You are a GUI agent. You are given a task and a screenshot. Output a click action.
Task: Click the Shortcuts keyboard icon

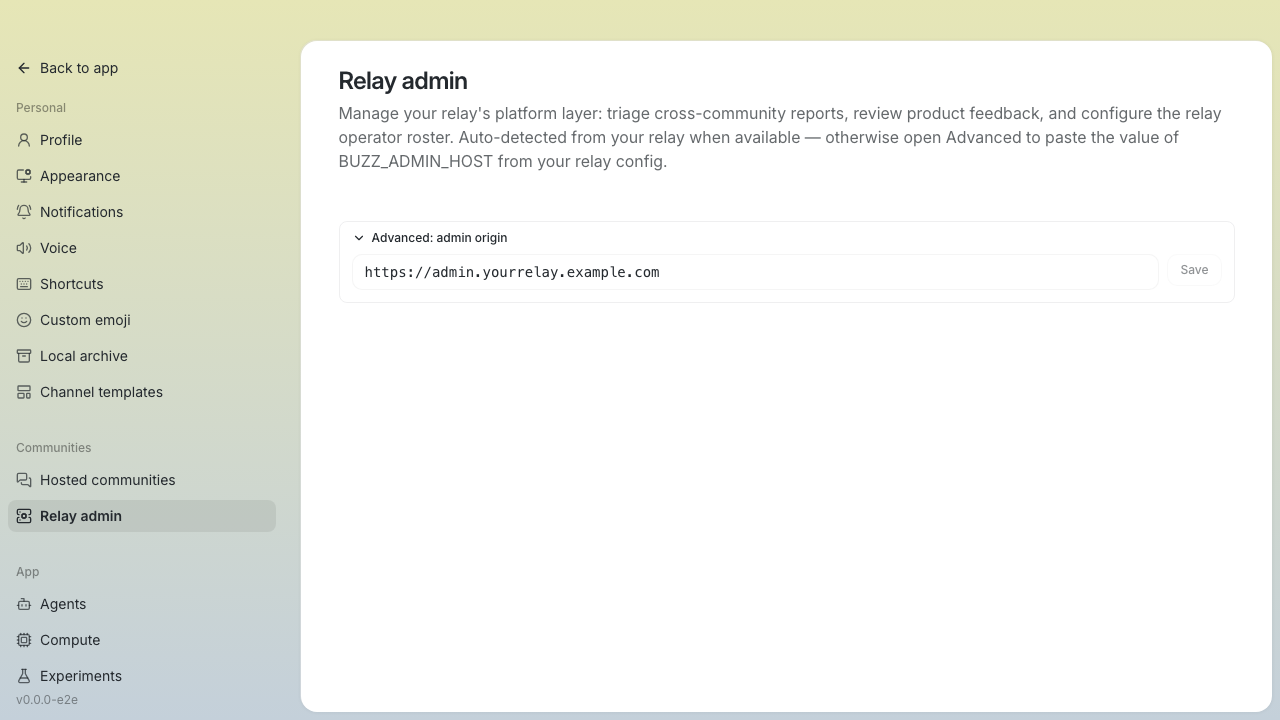click(x=24, y=284)
